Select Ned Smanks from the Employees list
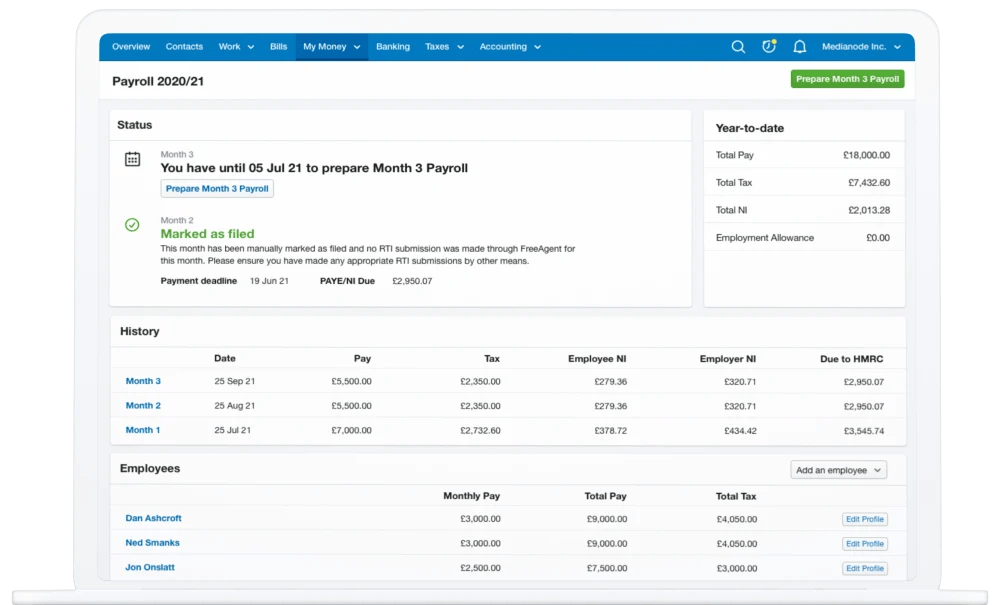The width and height of the screenshot is (1000, 605). 151,543
